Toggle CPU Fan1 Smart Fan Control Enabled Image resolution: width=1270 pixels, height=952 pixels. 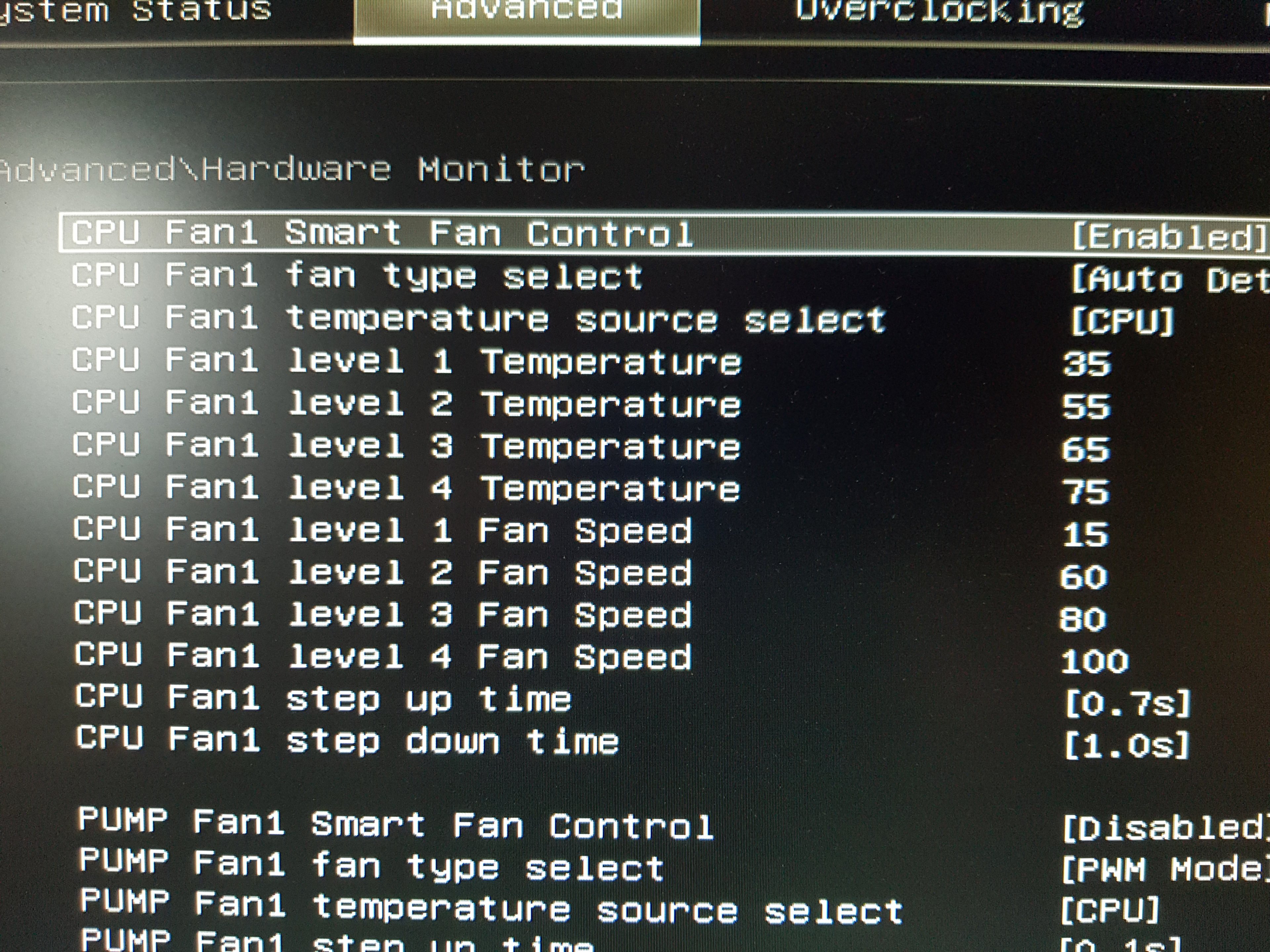(1168, 236)
